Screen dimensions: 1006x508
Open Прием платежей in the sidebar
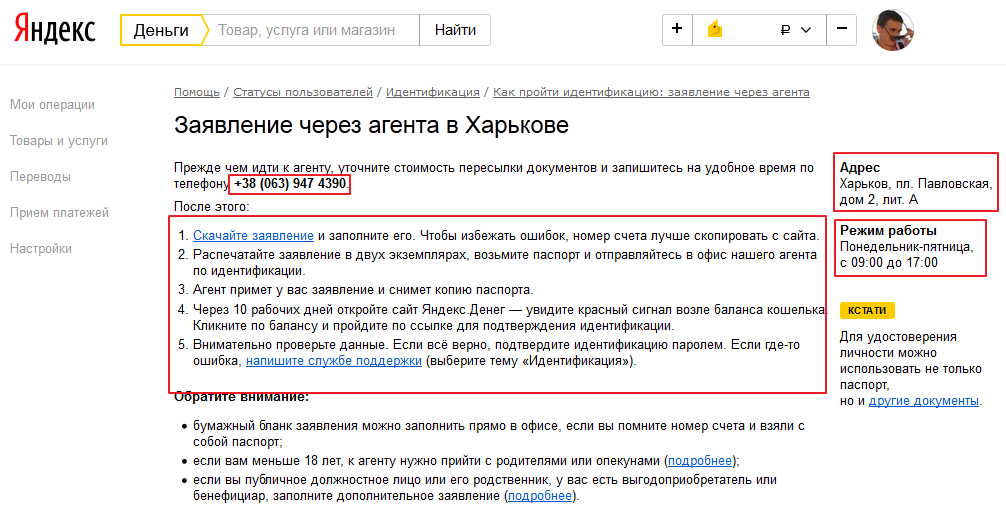pyautogui.click(x=59, y=213)
